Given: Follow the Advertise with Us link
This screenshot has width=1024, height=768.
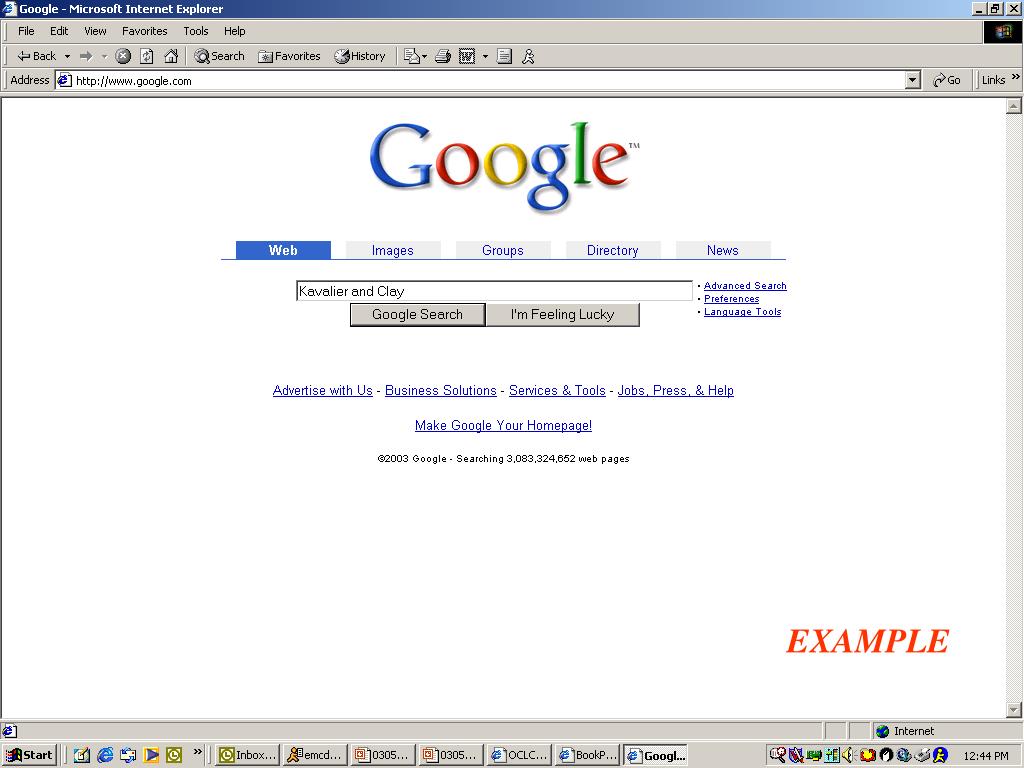Looking at the screenshot, I should coord(323,391).
